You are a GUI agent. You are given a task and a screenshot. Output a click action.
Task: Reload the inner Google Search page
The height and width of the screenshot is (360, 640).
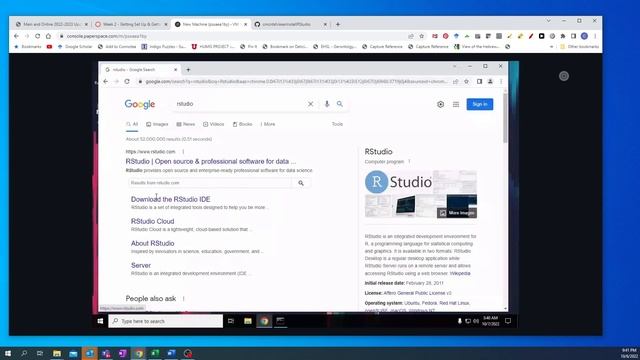tap(127, 82)
